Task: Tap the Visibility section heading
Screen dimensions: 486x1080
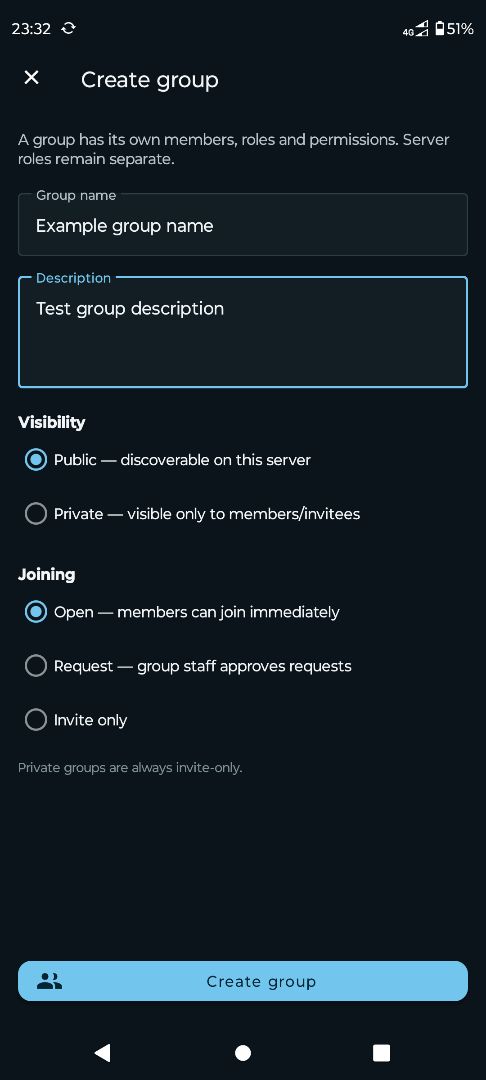Action: [52, 422]
